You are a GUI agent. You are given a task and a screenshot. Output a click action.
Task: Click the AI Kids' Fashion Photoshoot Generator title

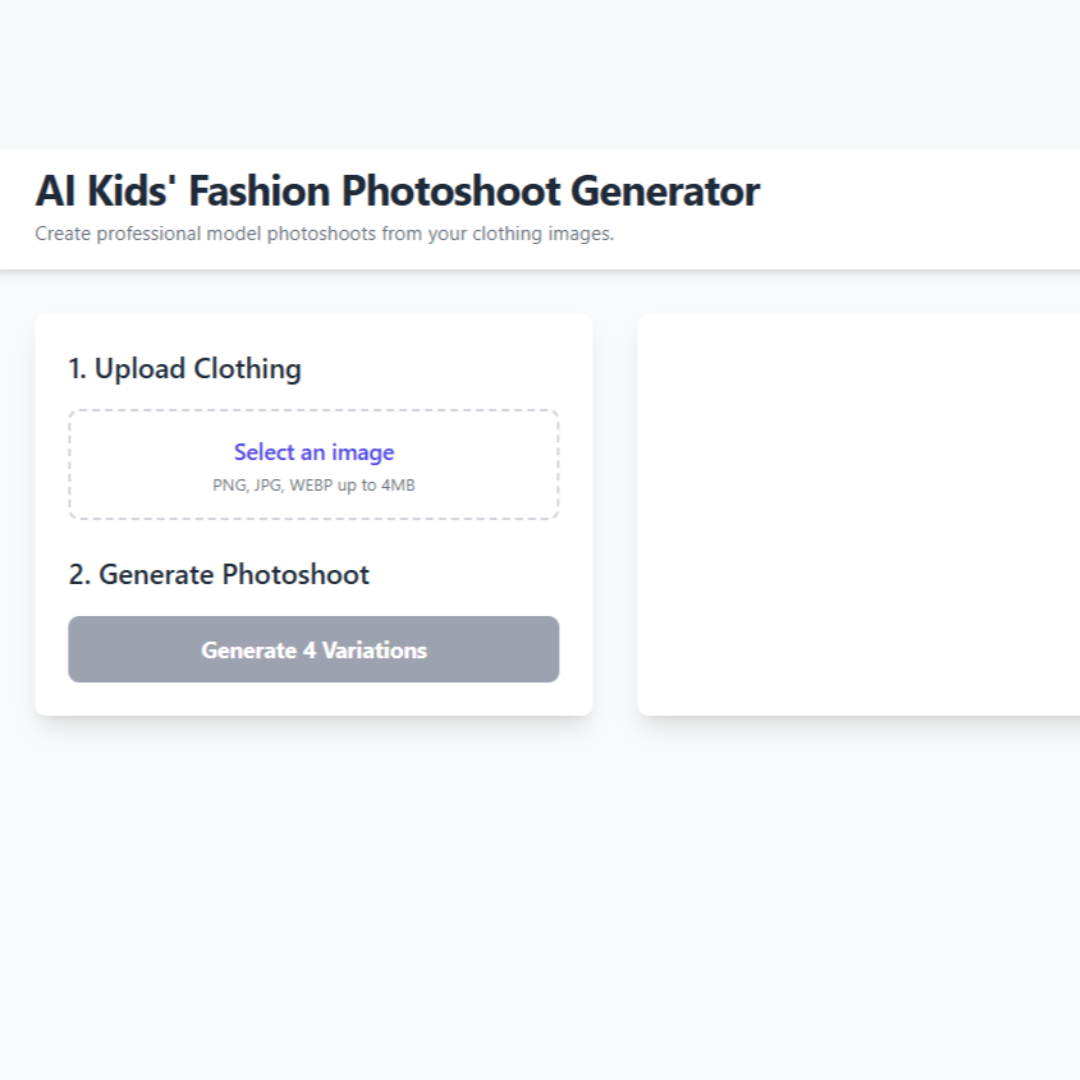pos(397,191)
